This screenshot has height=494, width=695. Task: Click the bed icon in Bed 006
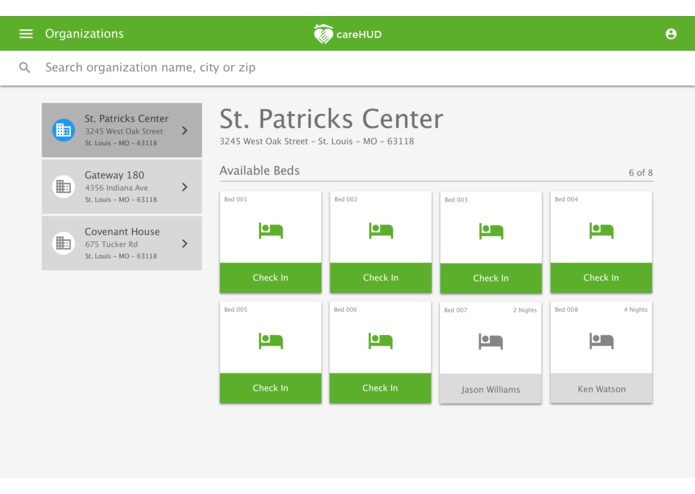(x=380, y=341)
